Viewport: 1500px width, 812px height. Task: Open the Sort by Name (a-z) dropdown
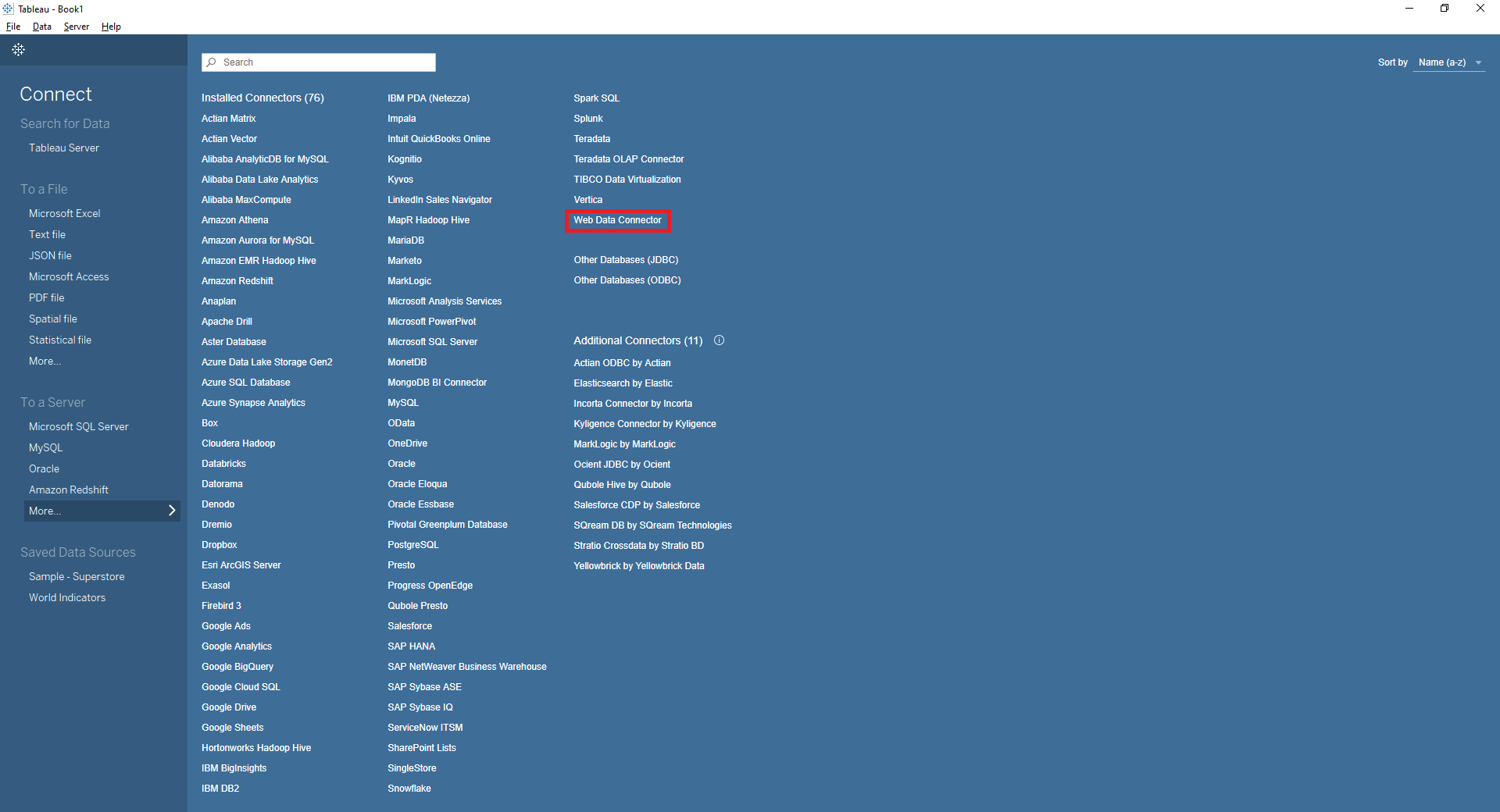tap(1449, 62)
